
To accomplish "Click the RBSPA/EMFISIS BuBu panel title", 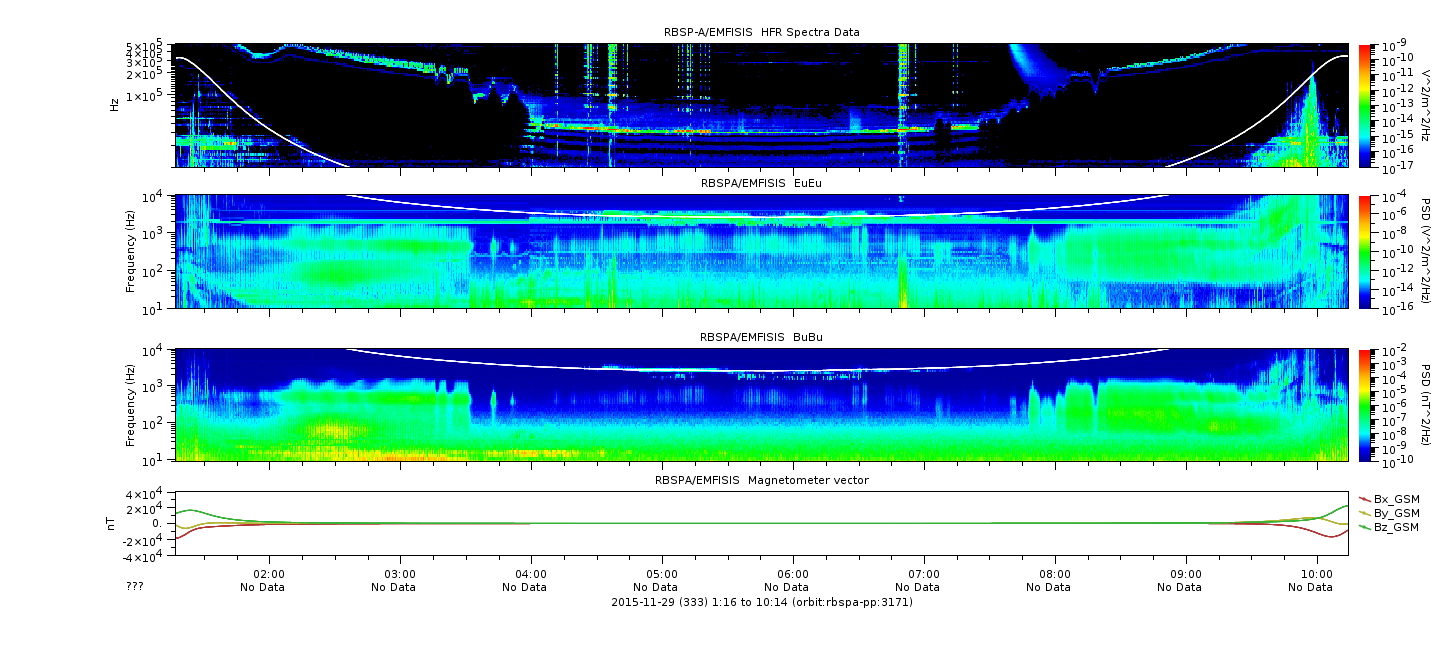I will (x=761, y=338).
